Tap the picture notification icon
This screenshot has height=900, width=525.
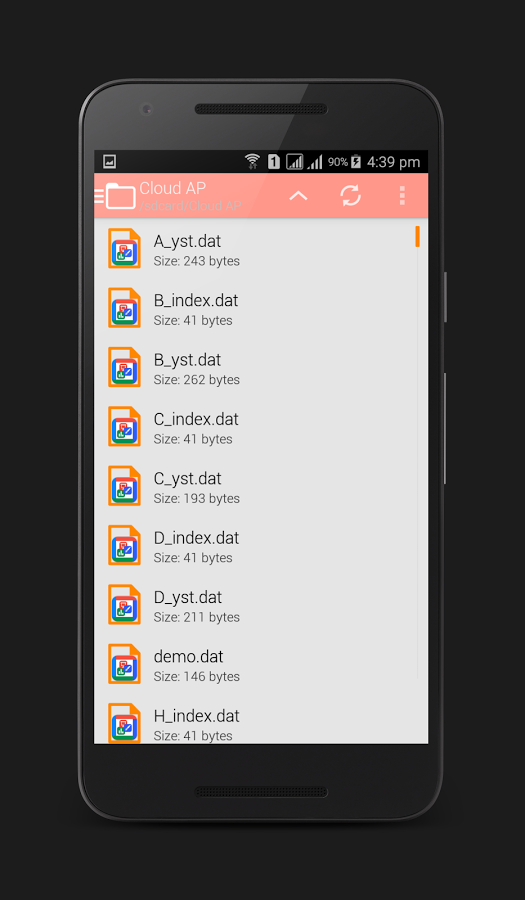coord(110,162)
